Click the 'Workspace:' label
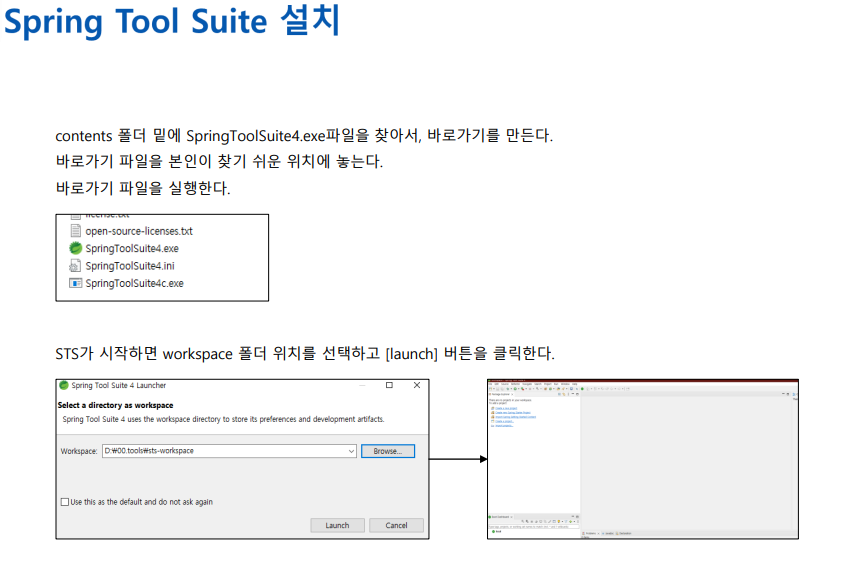The width and height of the screenshot is (852, 572). click(79, 451)
